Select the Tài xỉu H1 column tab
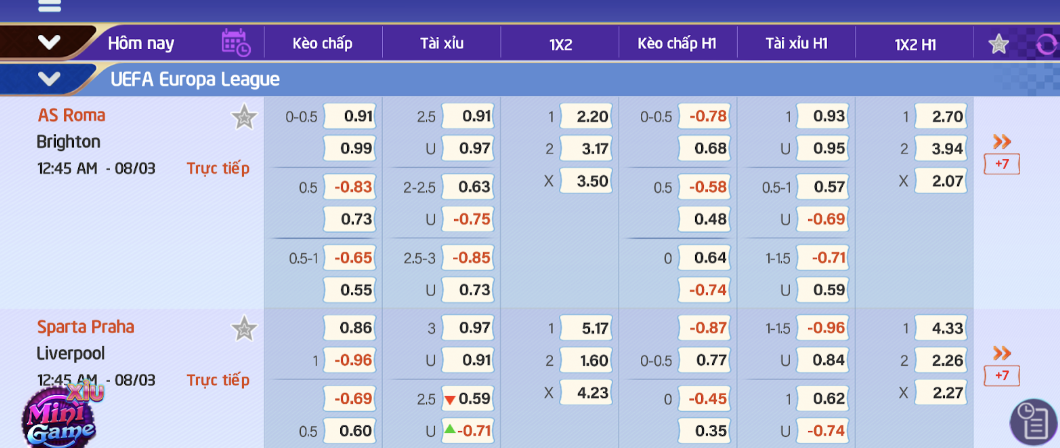Screen dimensions: 1060x448 point(796,44)
